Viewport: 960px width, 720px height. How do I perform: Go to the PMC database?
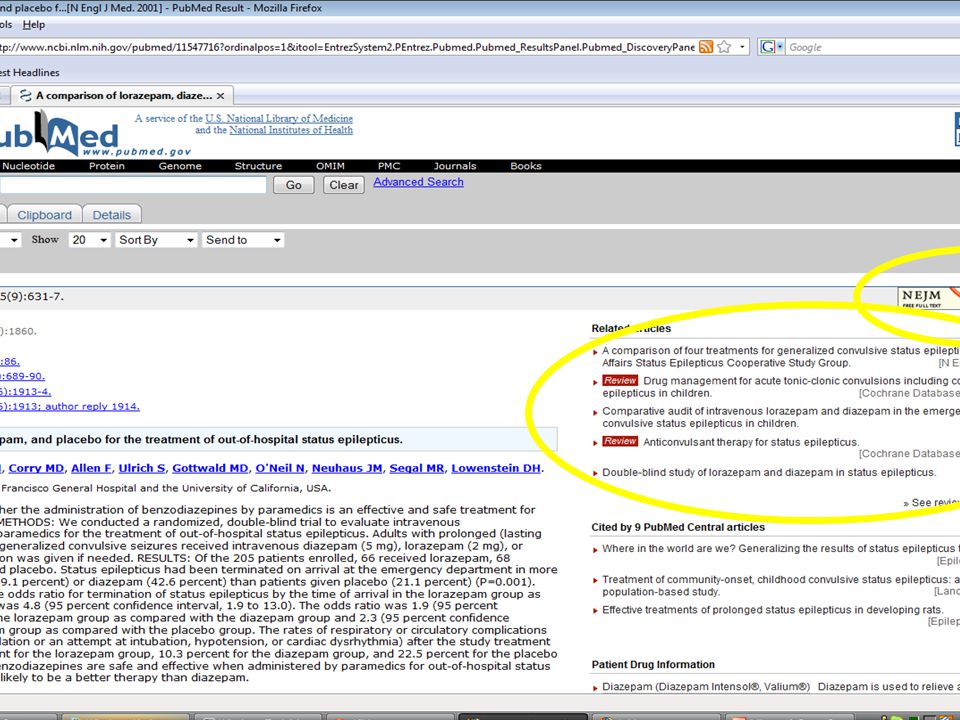389,166
